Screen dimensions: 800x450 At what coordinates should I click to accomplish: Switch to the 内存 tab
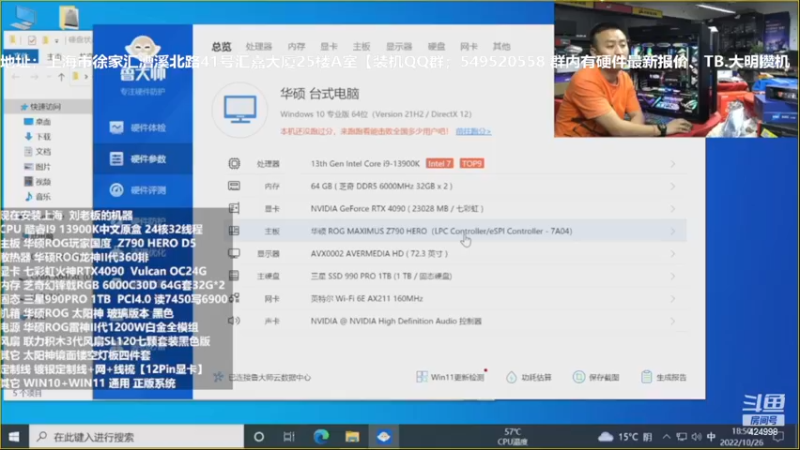[296, 46]
